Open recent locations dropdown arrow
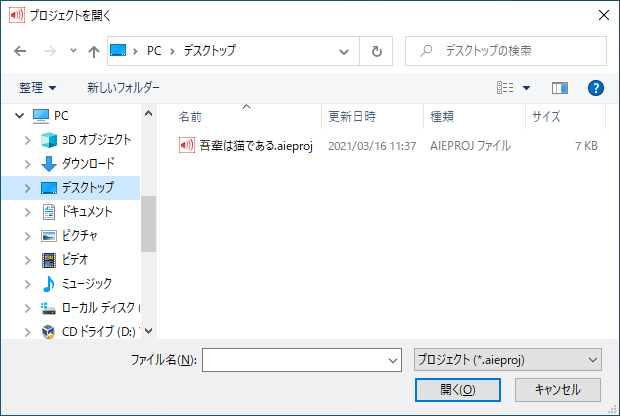This screenshot has width=620, height=416. [x=73, y=51]
